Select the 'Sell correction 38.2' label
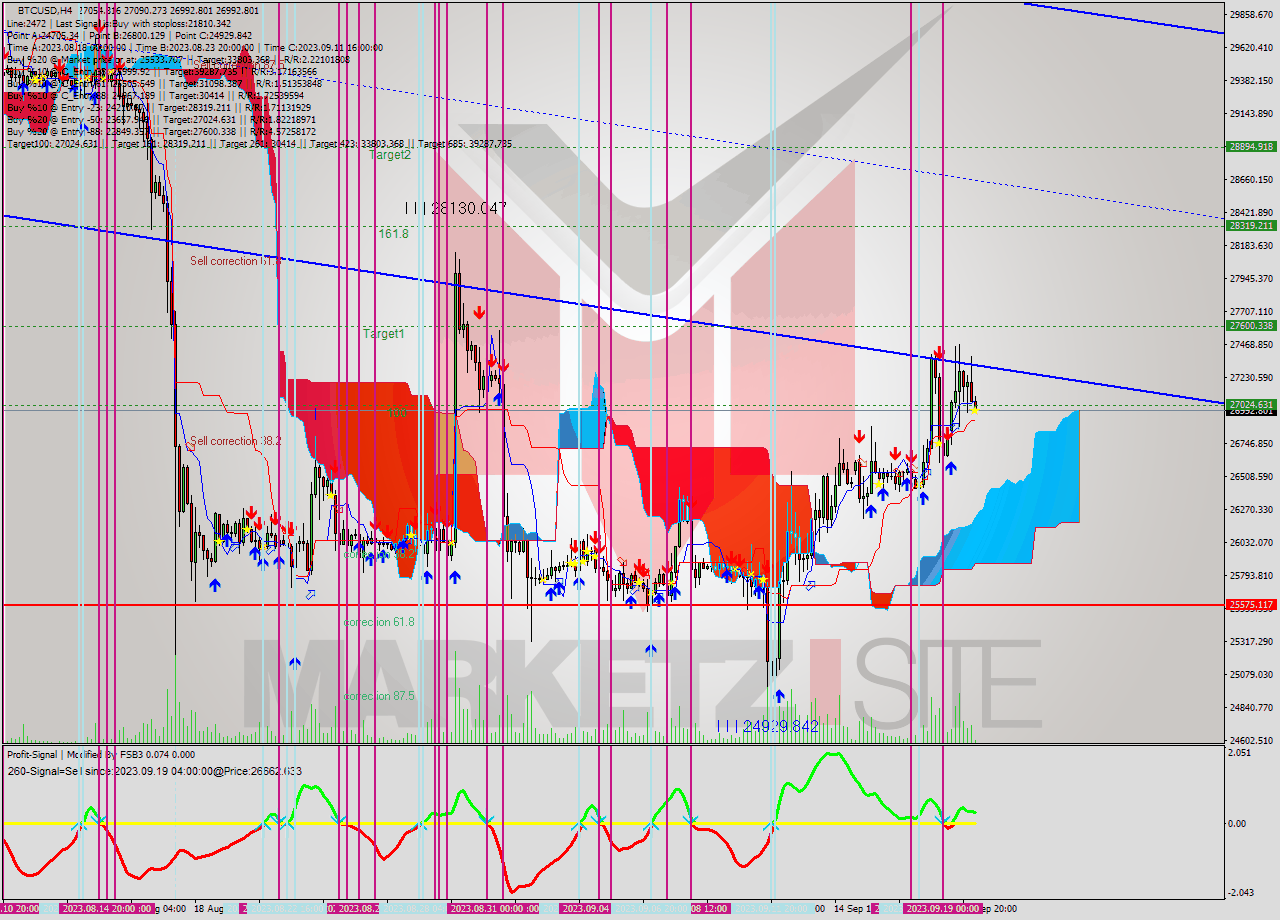1280x920 pixels. tap(236, 441)
